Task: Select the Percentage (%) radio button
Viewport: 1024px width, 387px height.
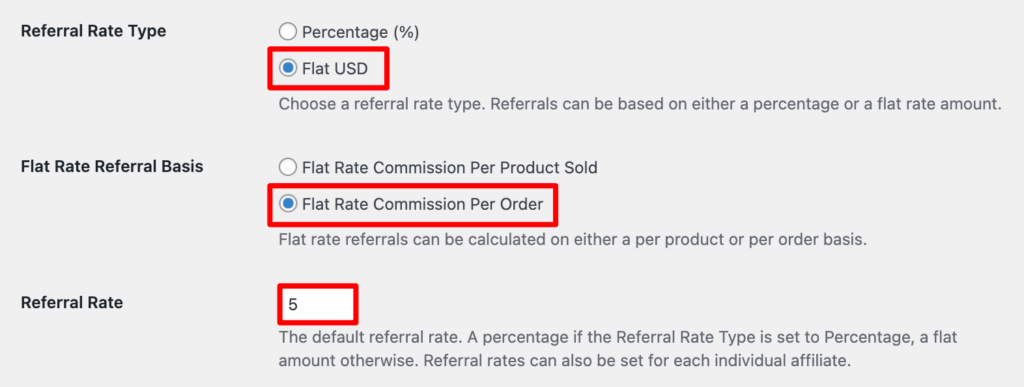Action: (x=287, y=32)
